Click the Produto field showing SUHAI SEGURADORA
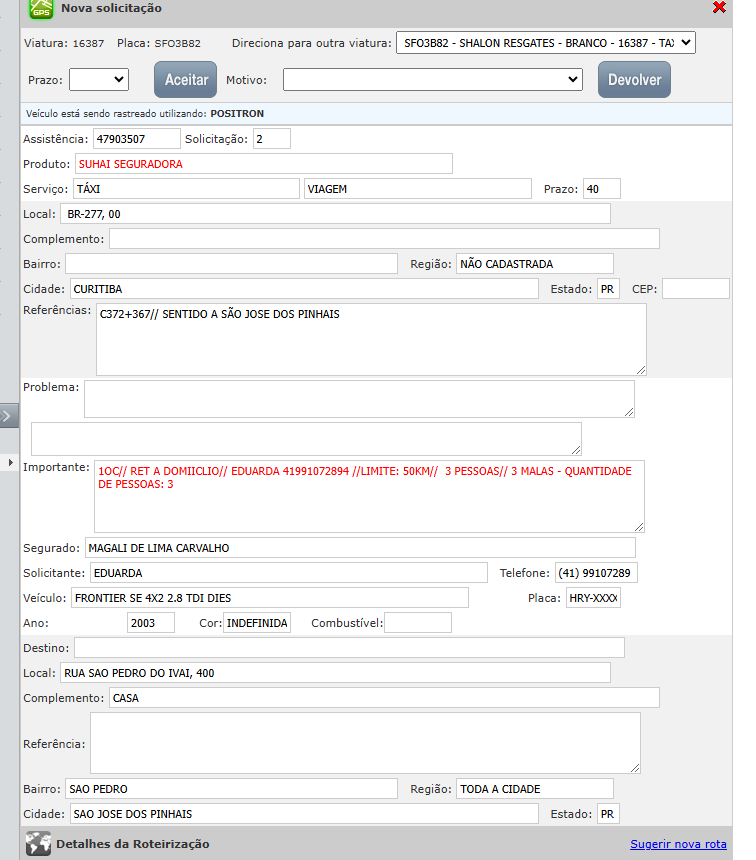The width and height of the screenshot is (756, 860). [x=263, y=164]
